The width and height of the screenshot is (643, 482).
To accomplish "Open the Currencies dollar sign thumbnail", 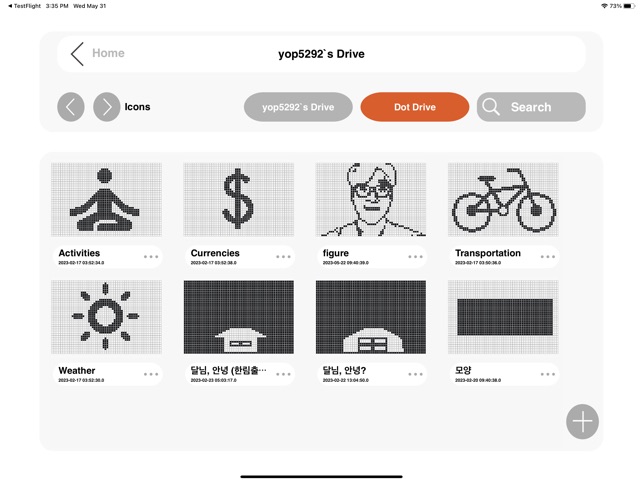I will [239, 200].
